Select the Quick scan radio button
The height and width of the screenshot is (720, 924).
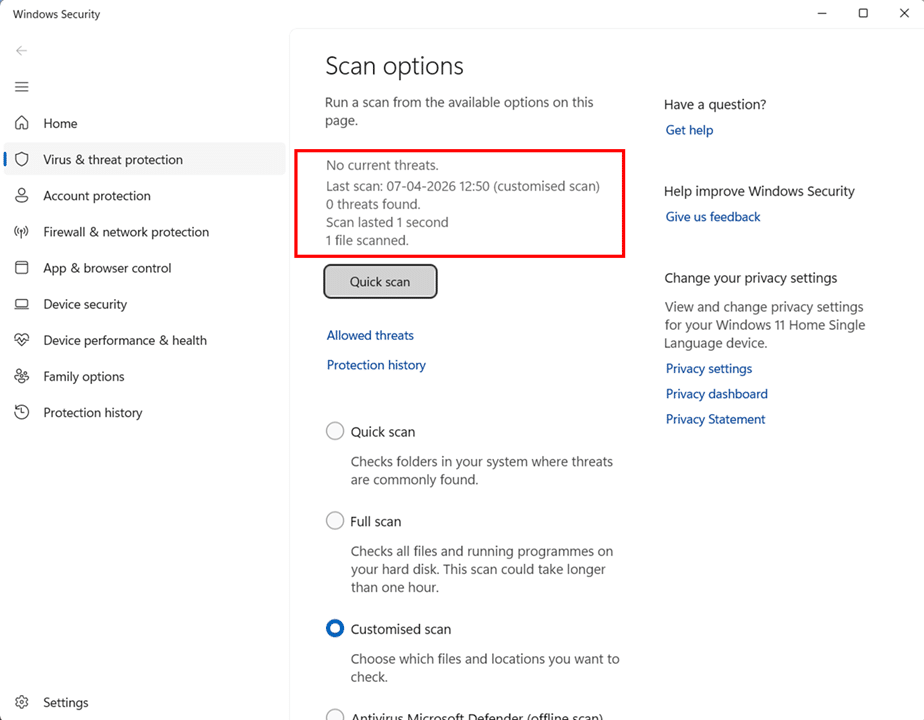coord(335,432)
